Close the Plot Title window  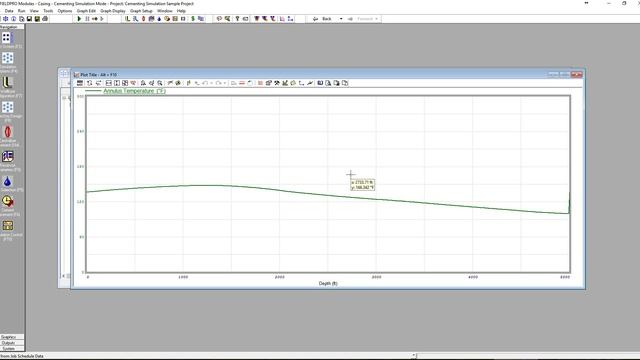pyautogui.click(x=577, y=74)
